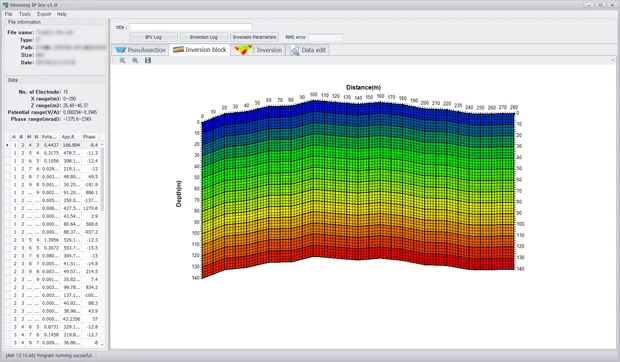Select the phase cell showing 834.2

pos(90,287)
